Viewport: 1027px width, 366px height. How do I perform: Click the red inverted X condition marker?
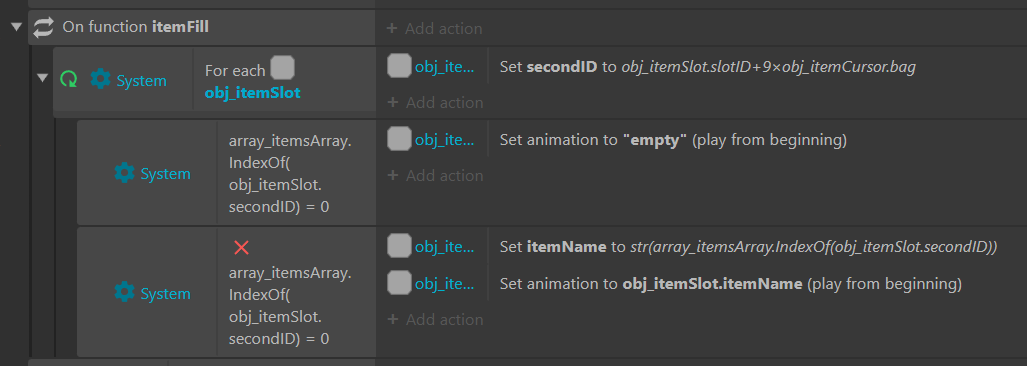[242, 247]
